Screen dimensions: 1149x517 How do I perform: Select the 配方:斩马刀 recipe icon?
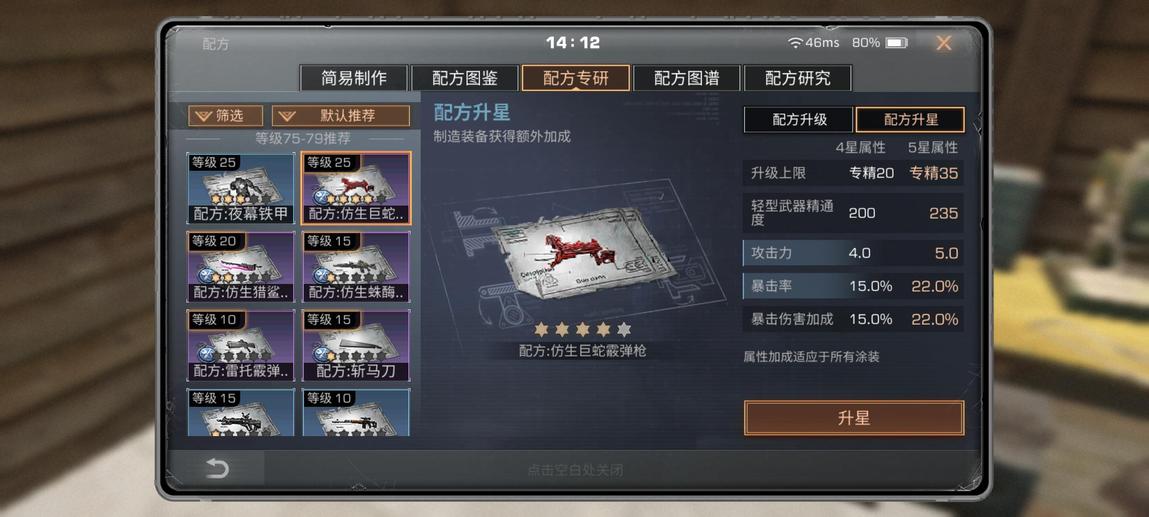click(356, 346)
